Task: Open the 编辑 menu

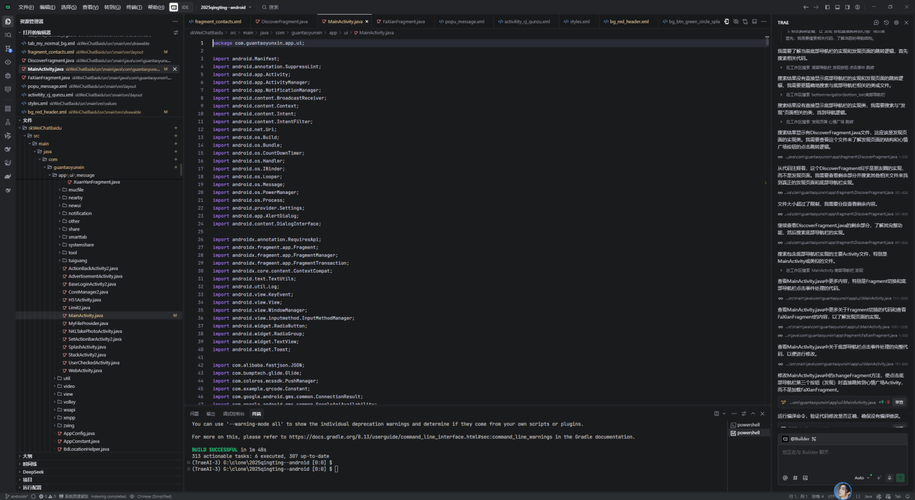Action: pos(47,7)
